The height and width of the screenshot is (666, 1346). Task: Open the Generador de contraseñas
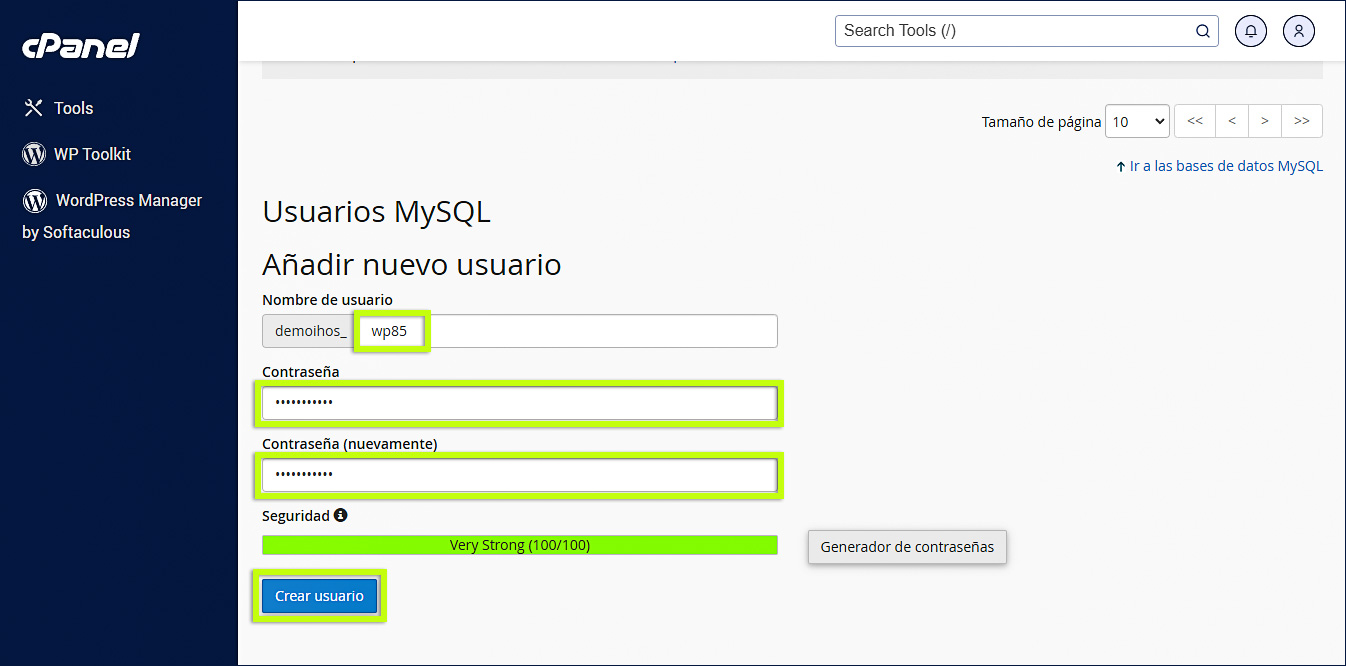coord(906,547)
